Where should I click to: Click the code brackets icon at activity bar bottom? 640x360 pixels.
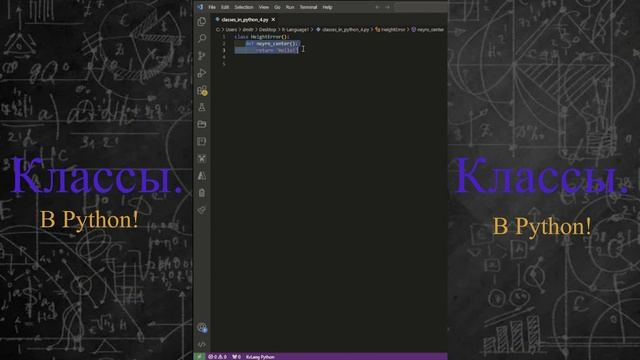coord(202,344)
